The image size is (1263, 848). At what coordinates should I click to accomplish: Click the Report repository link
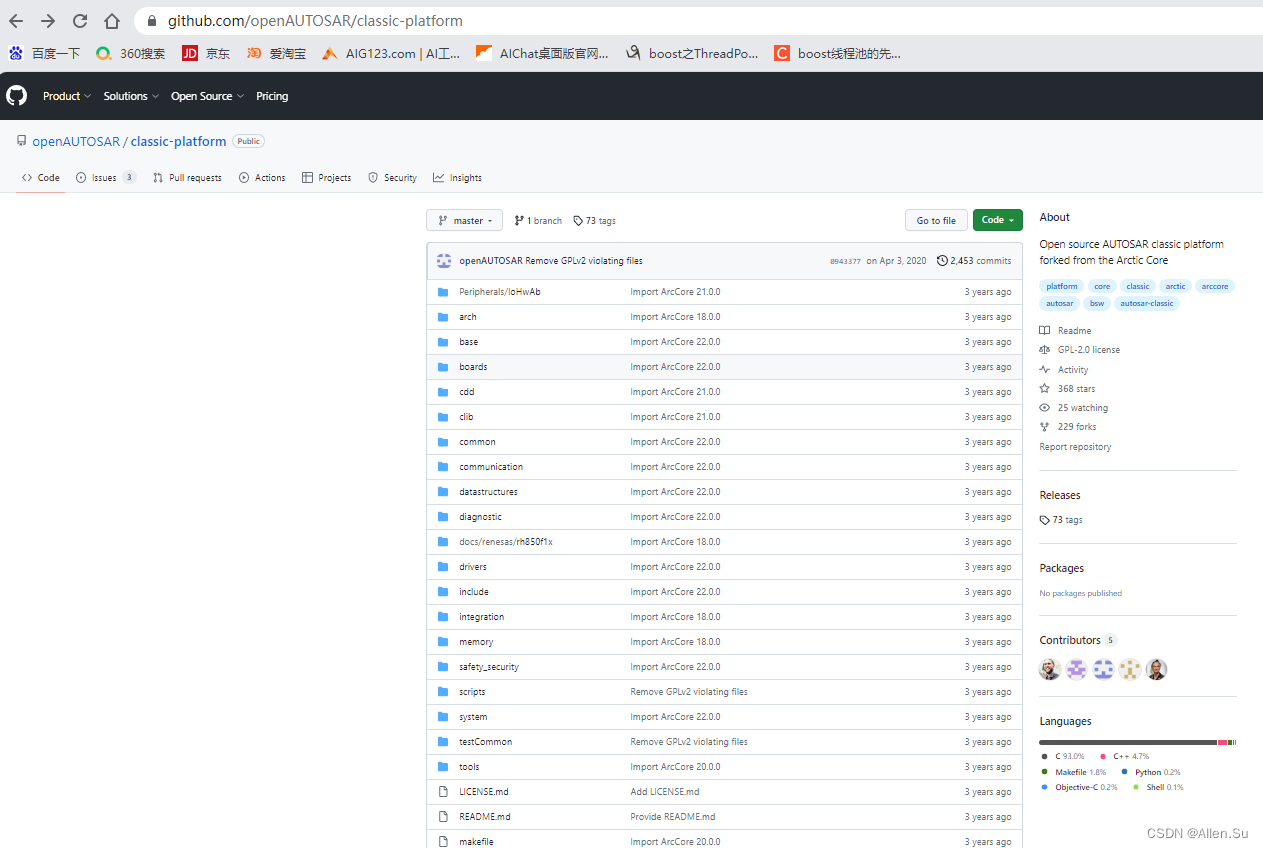pyautogui.click(x=1075, y=447)
